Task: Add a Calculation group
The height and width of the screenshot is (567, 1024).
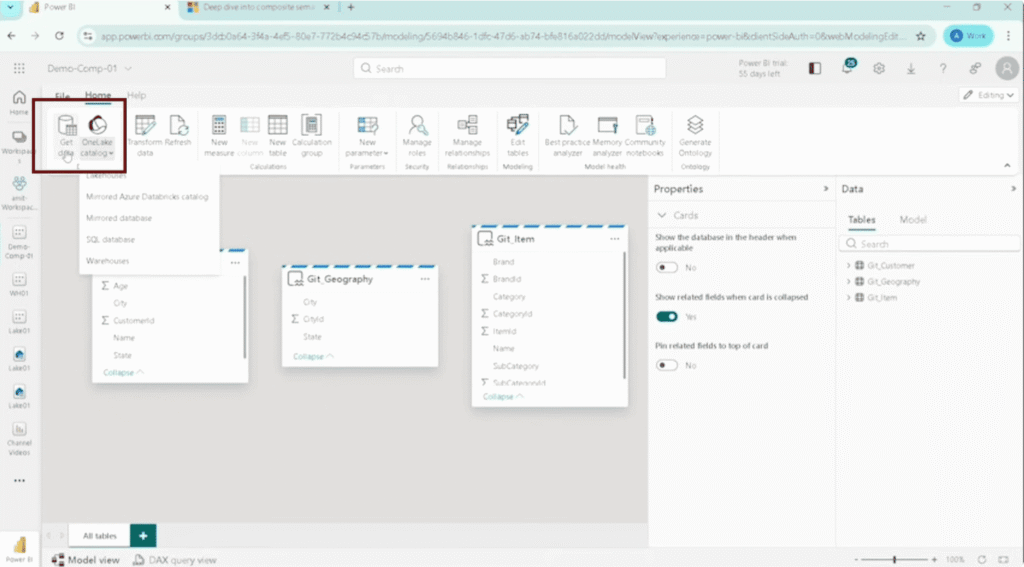Action: click(312, 136)
